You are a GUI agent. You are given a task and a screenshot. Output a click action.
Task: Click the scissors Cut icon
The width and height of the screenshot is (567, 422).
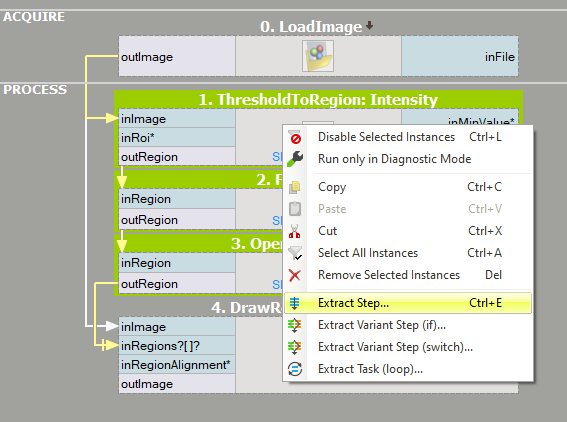click(295, 231)
